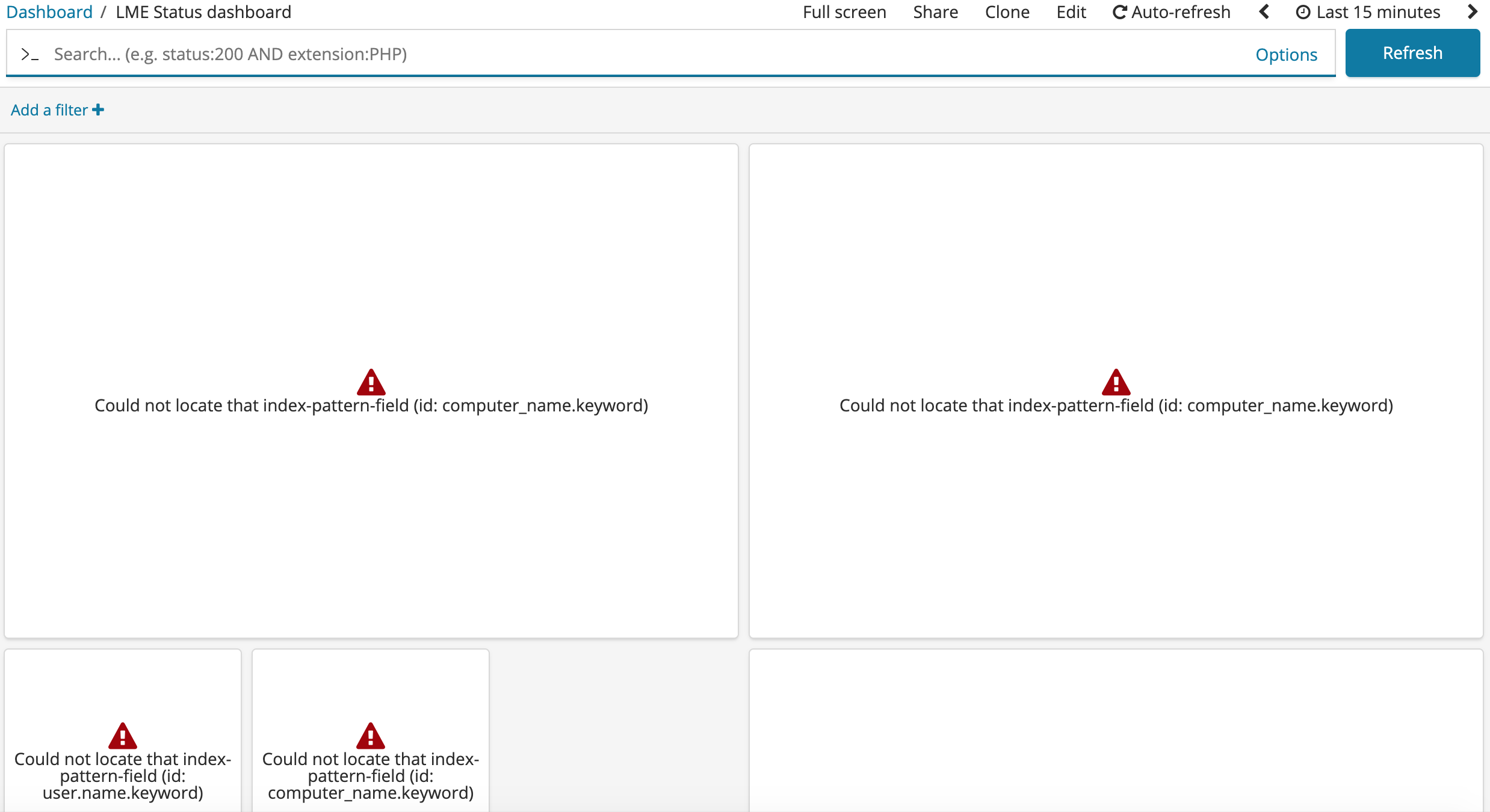Click Clone to duplicate the dashboard

pos(1007,11)
